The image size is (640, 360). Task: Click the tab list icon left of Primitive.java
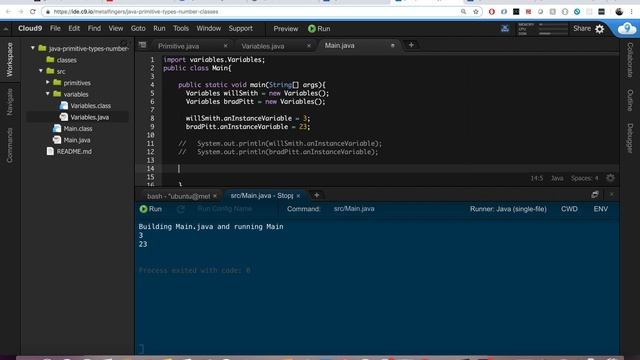tap(142, 45)
